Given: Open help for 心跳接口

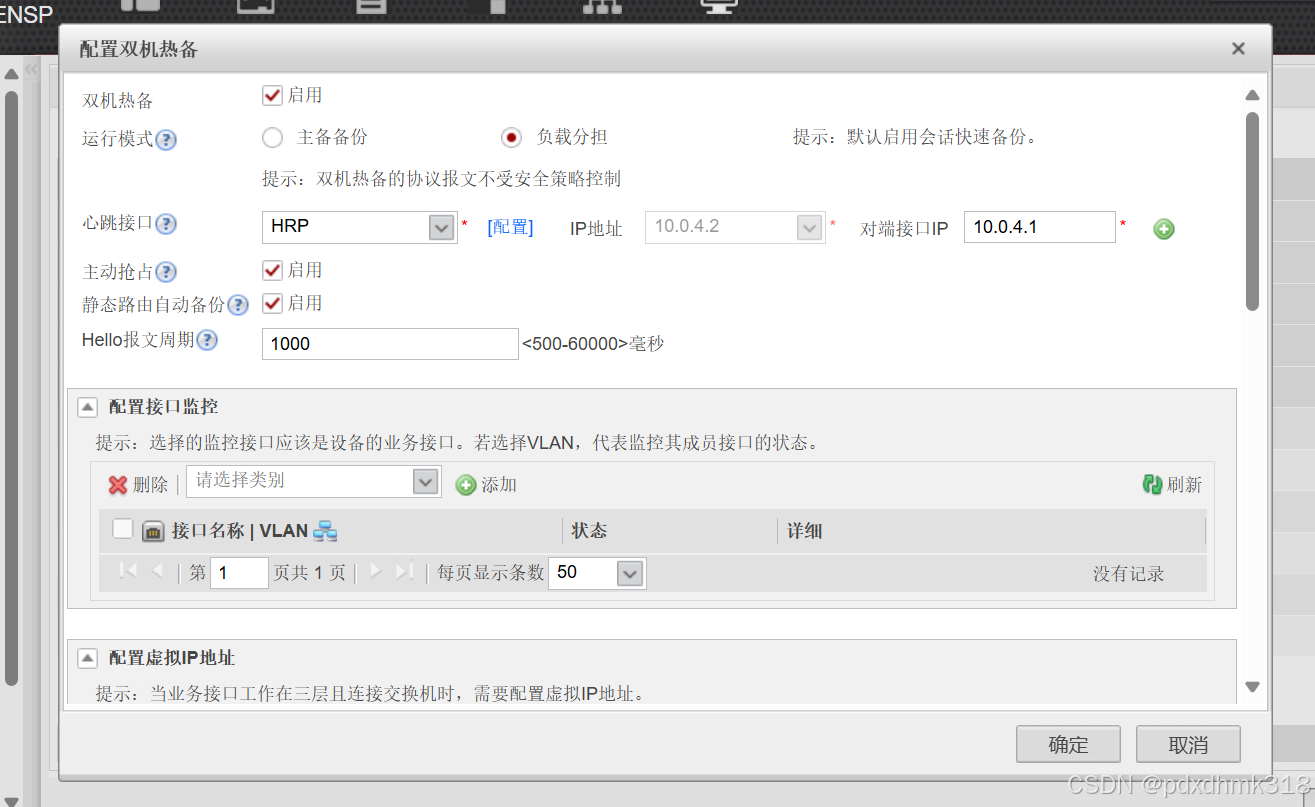Looking at the screenshot, I should (x=166, y=224).
